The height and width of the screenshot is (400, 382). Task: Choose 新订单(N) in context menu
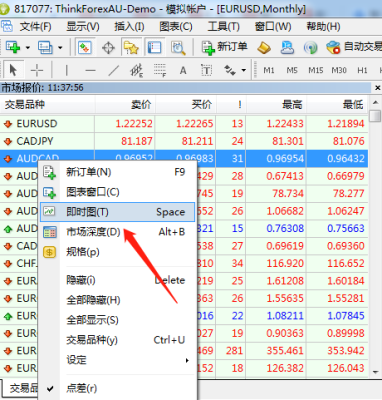pyautogui.click(x=117, y=172)
